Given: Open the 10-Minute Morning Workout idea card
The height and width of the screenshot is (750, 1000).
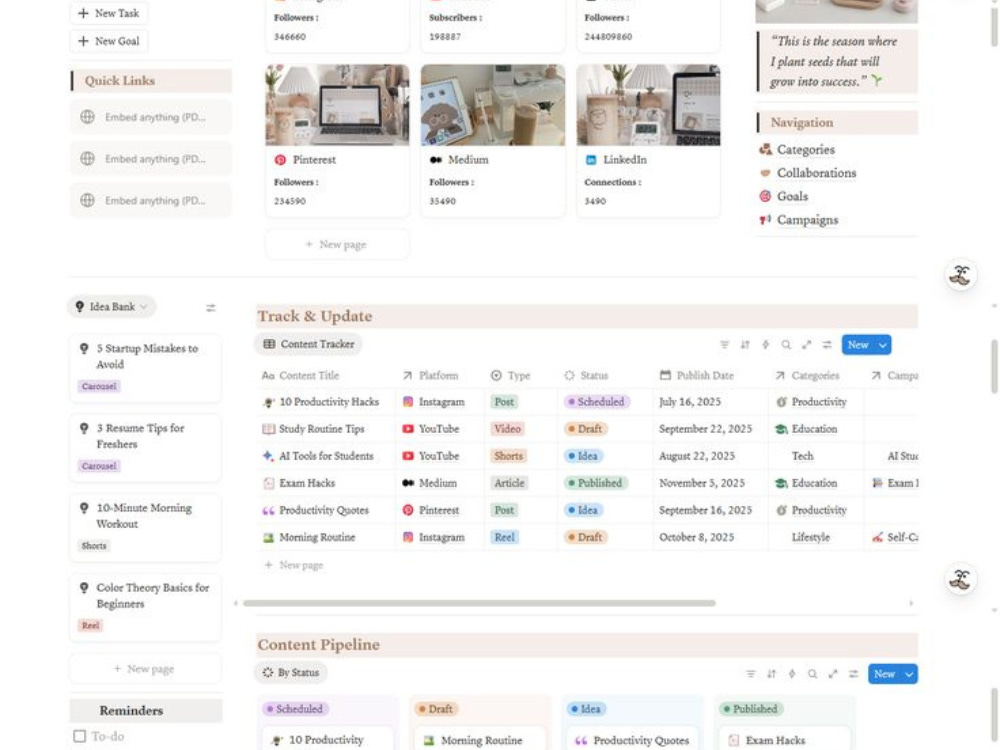Looking at the screenshot, I should tap(145, 527).
